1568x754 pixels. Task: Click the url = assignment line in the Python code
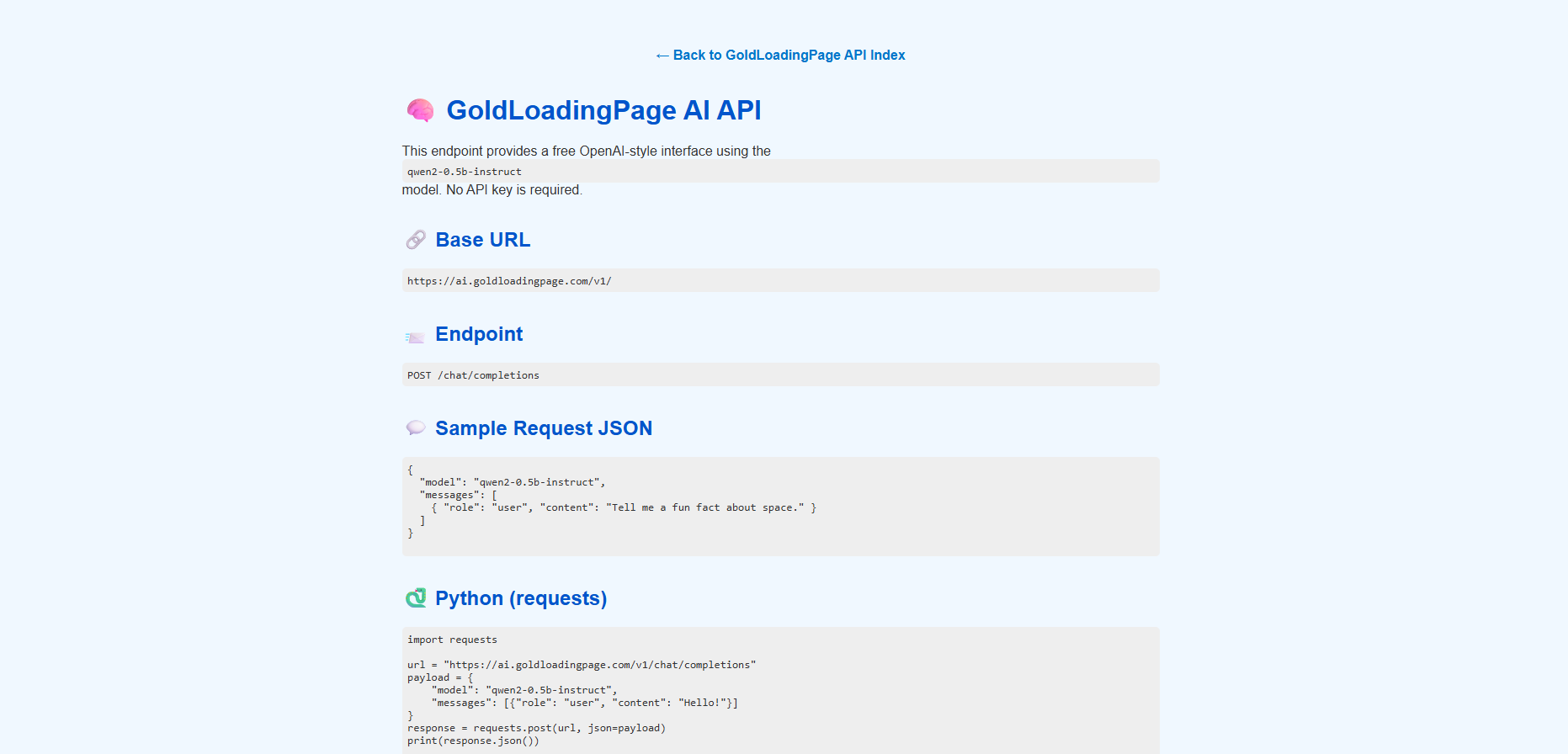pos(582,665)
